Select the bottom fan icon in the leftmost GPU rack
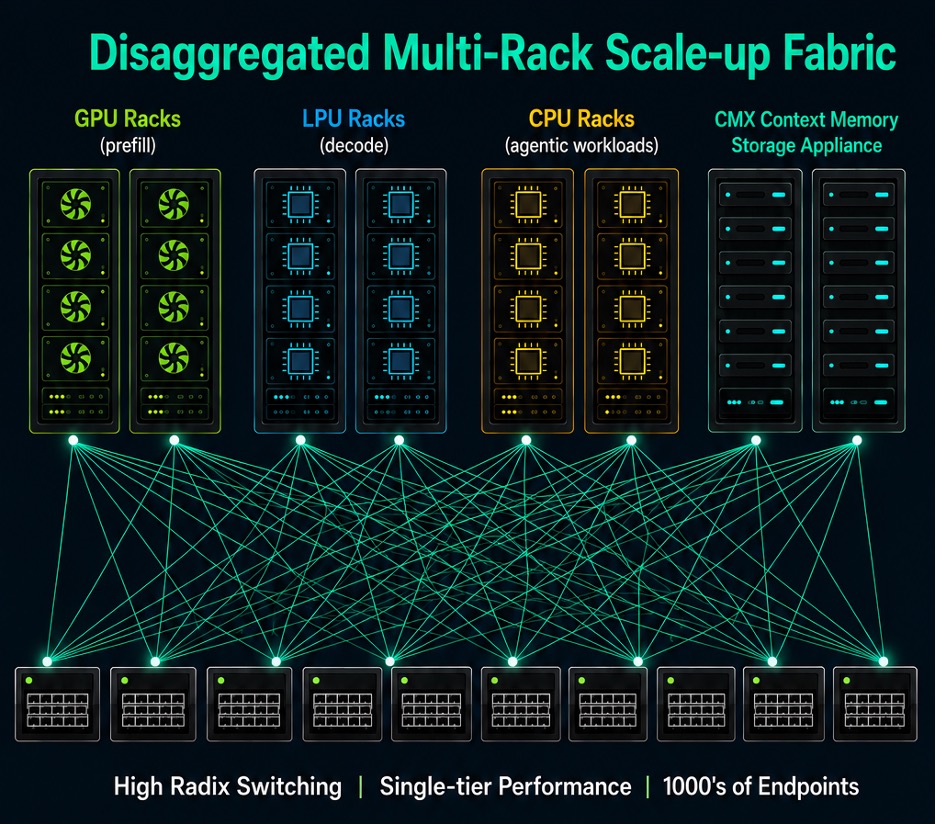 [x=75, y=358]
